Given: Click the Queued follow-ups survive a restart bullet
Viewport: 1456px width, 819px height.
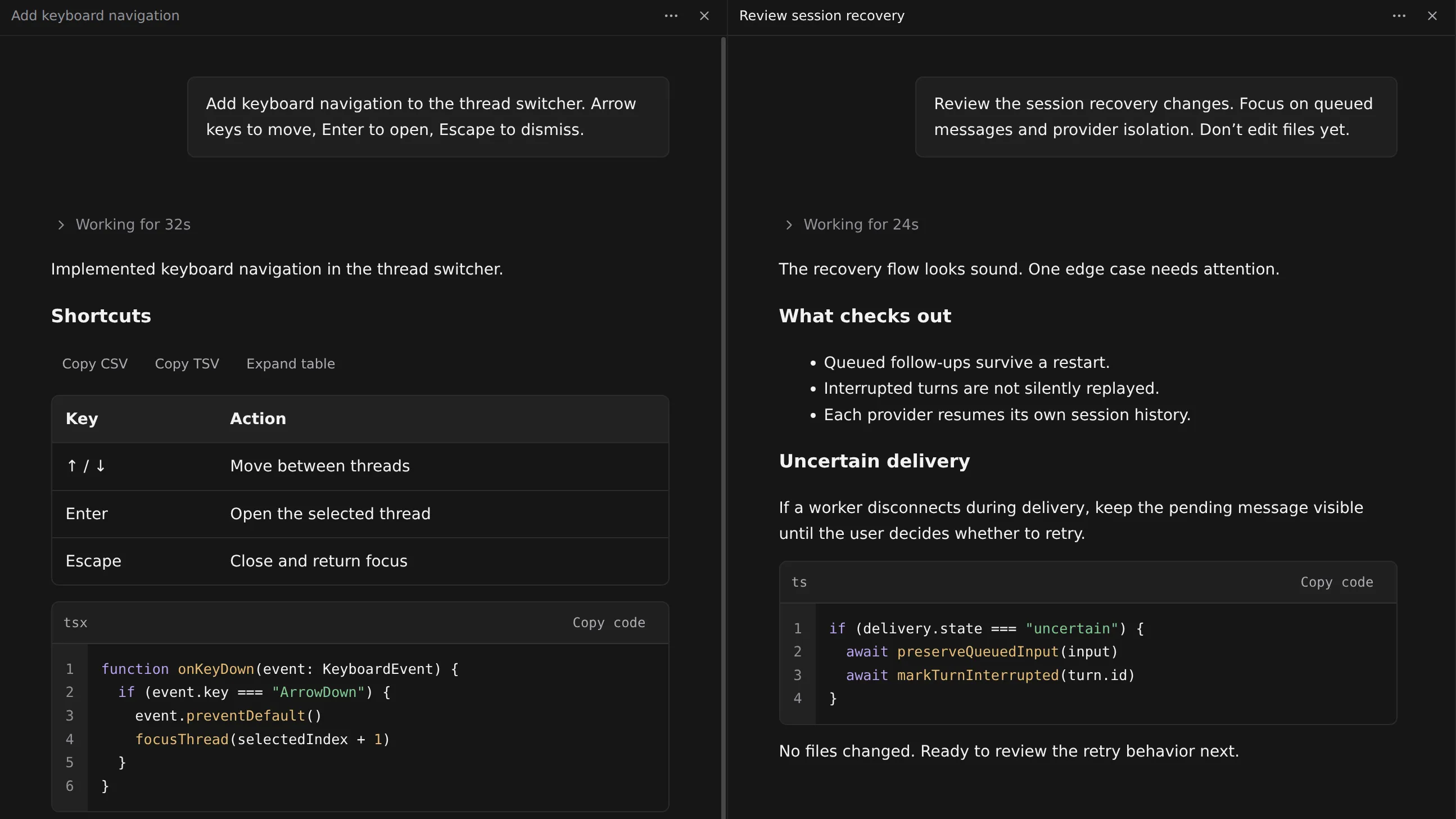Looking at the screenshot, I should pos(966,363).
